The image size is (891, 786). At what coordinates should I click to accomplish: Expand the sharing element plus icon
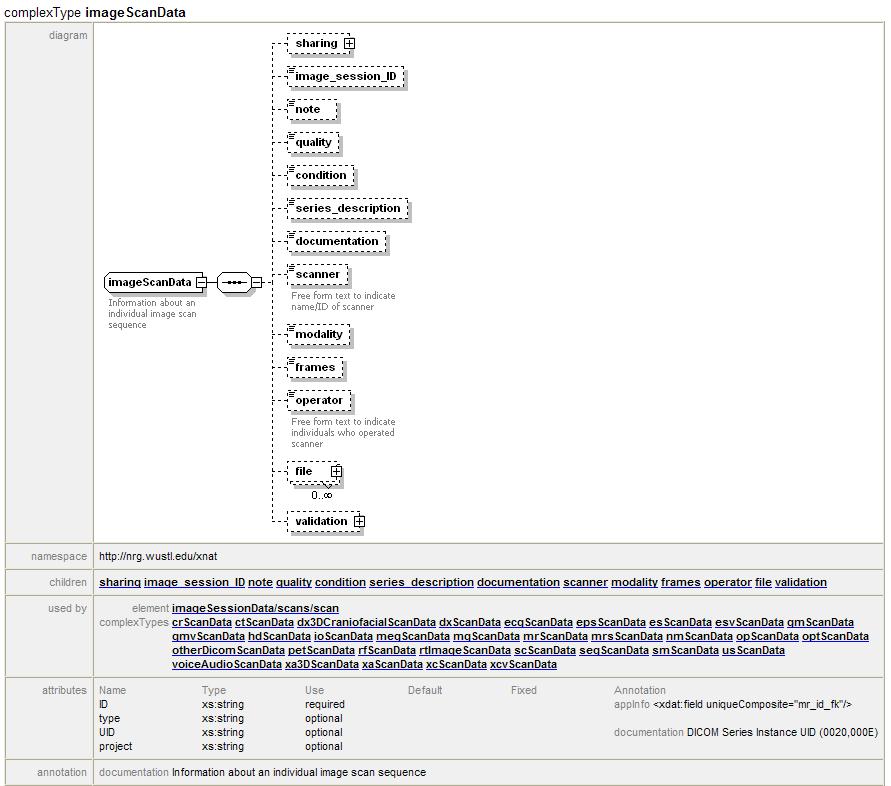coord(349,44)
